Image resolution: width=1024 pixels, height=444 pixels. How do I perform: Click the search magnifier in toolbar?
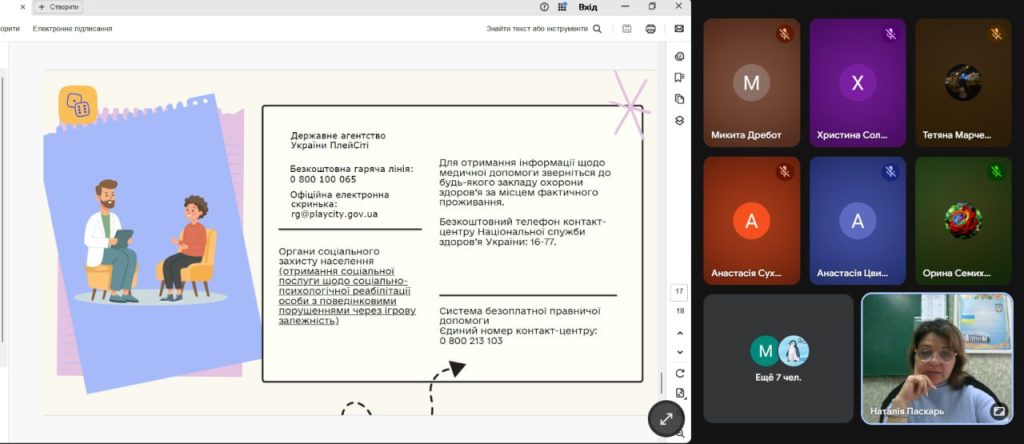(x=598, y=29)
